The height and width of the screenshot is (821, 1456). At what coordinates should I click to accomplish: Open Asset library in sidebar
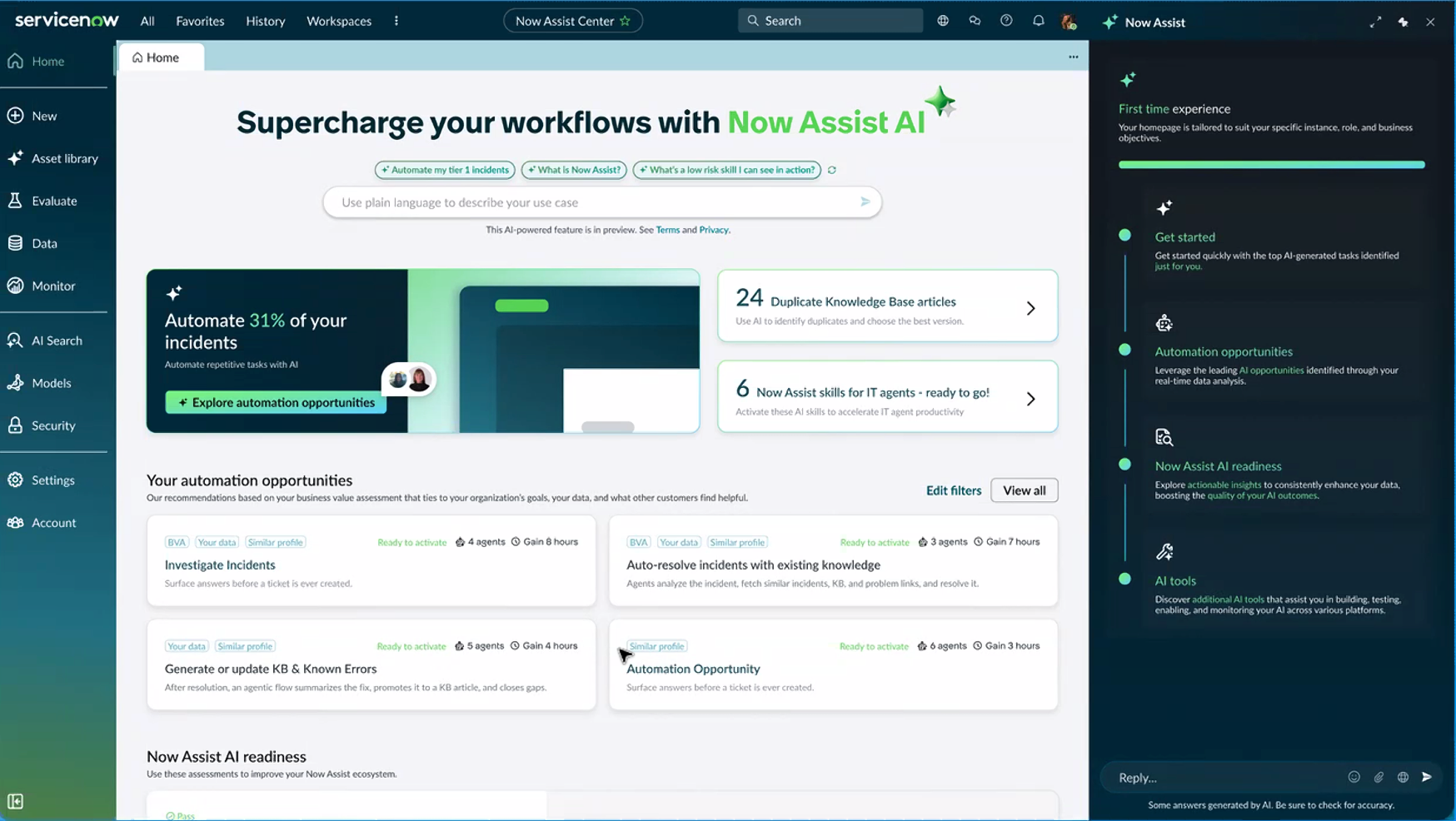pos(53,158)
